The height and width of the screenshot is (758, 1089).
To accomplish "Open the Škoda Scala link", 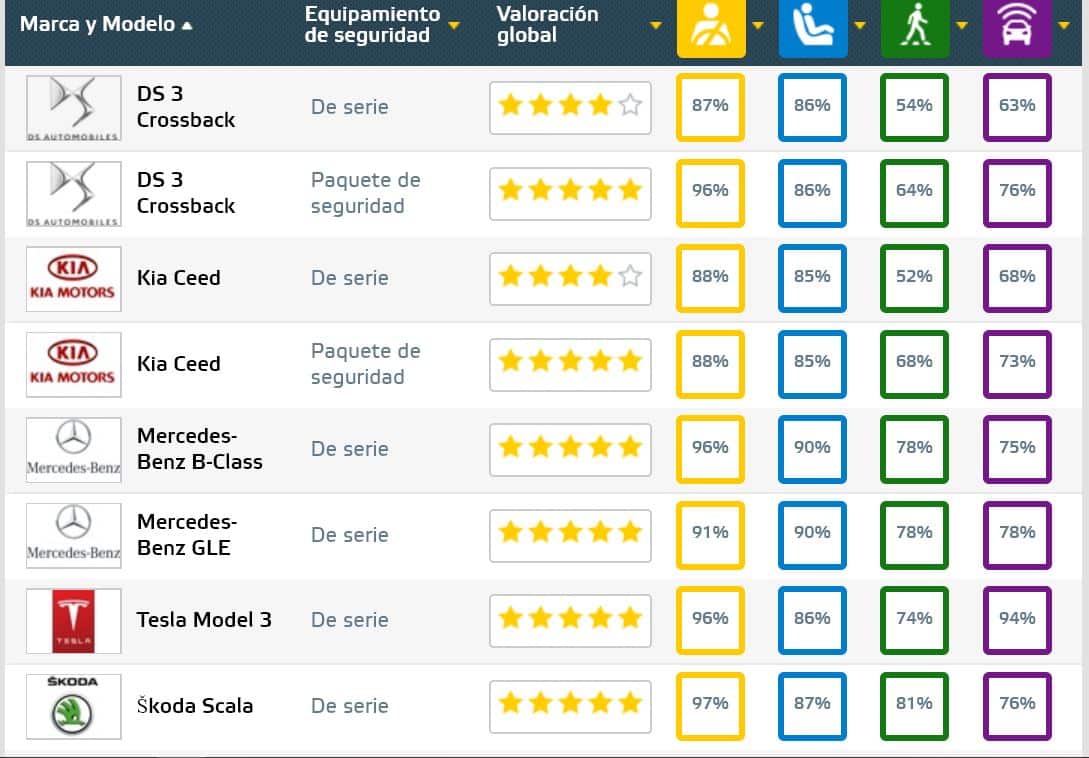I will 195,705.
